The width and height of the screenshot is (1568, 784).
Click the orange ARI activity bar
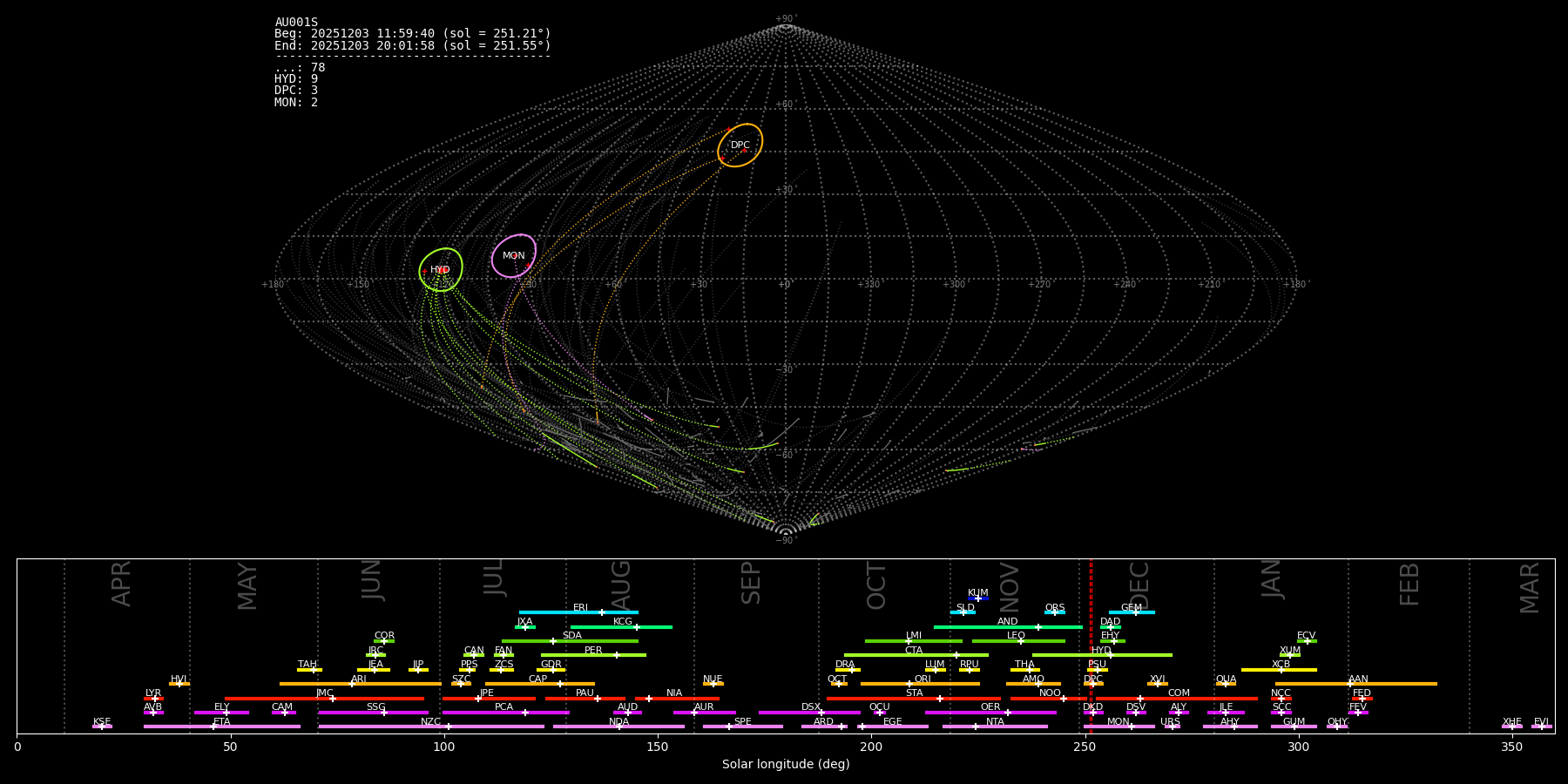[x=361, y=684]
